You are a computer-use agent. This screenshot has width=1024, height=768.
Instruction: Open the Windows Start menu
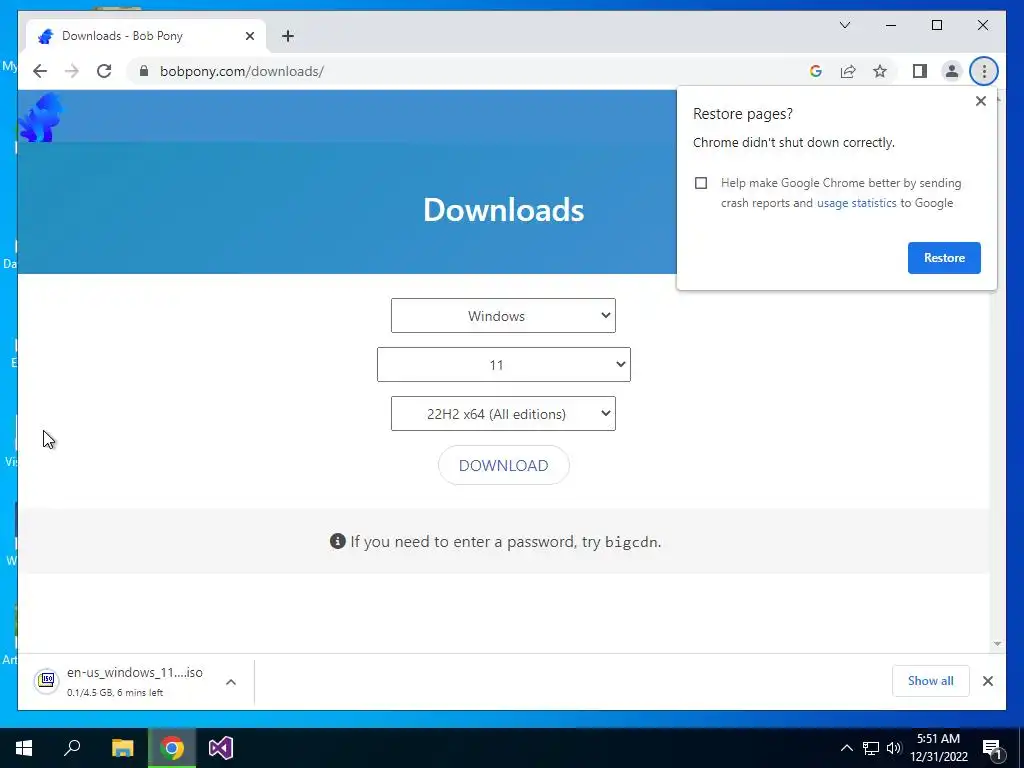coord(24,748)
